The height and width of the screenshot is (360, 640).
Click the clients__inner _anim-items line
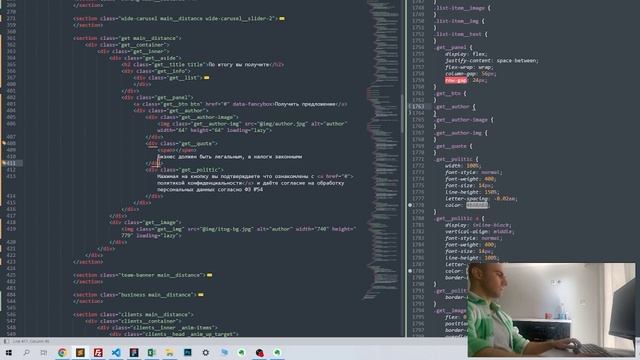(x=157, y=328)
